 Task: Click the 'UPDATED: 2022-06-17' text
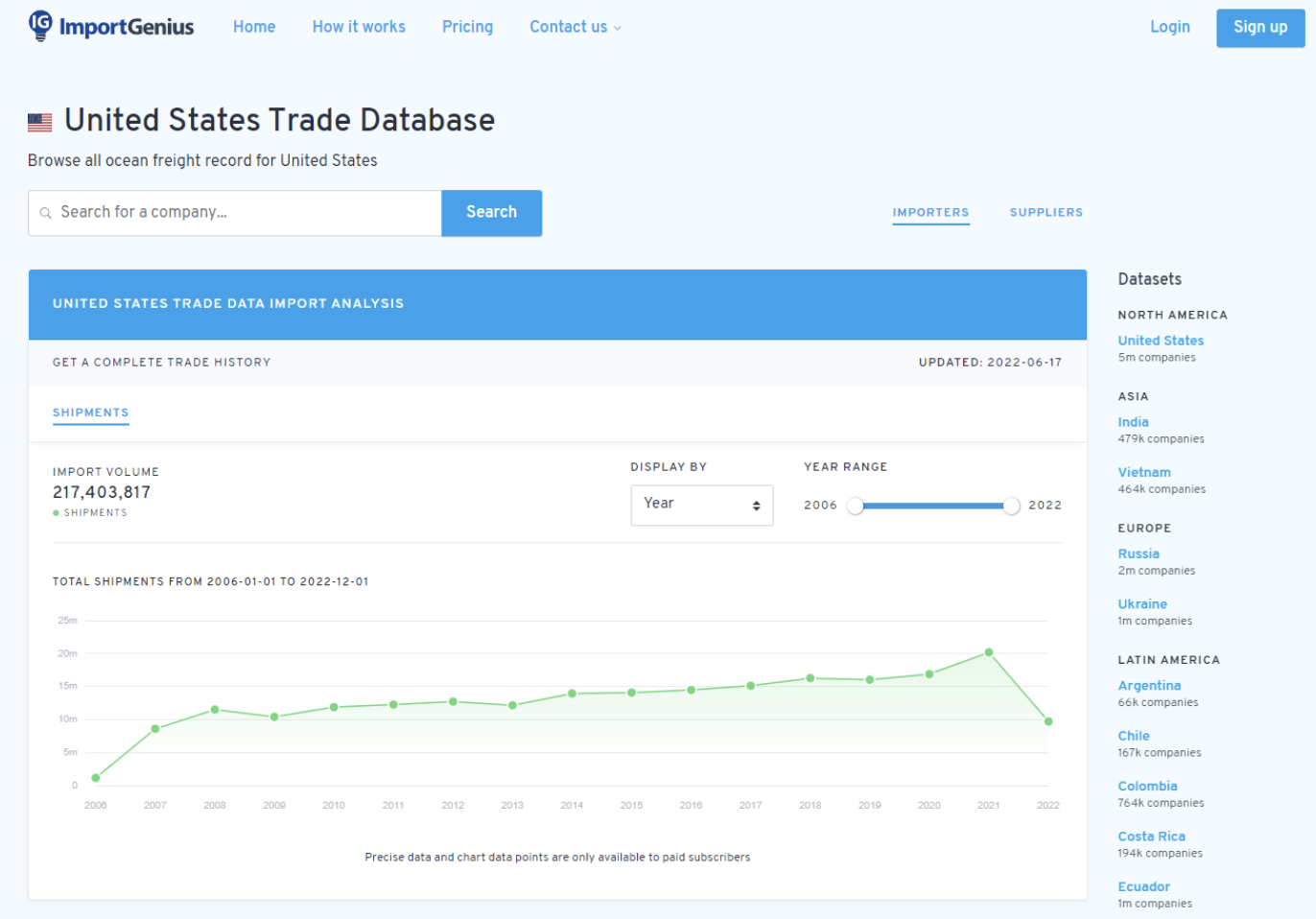coord(990,363)
